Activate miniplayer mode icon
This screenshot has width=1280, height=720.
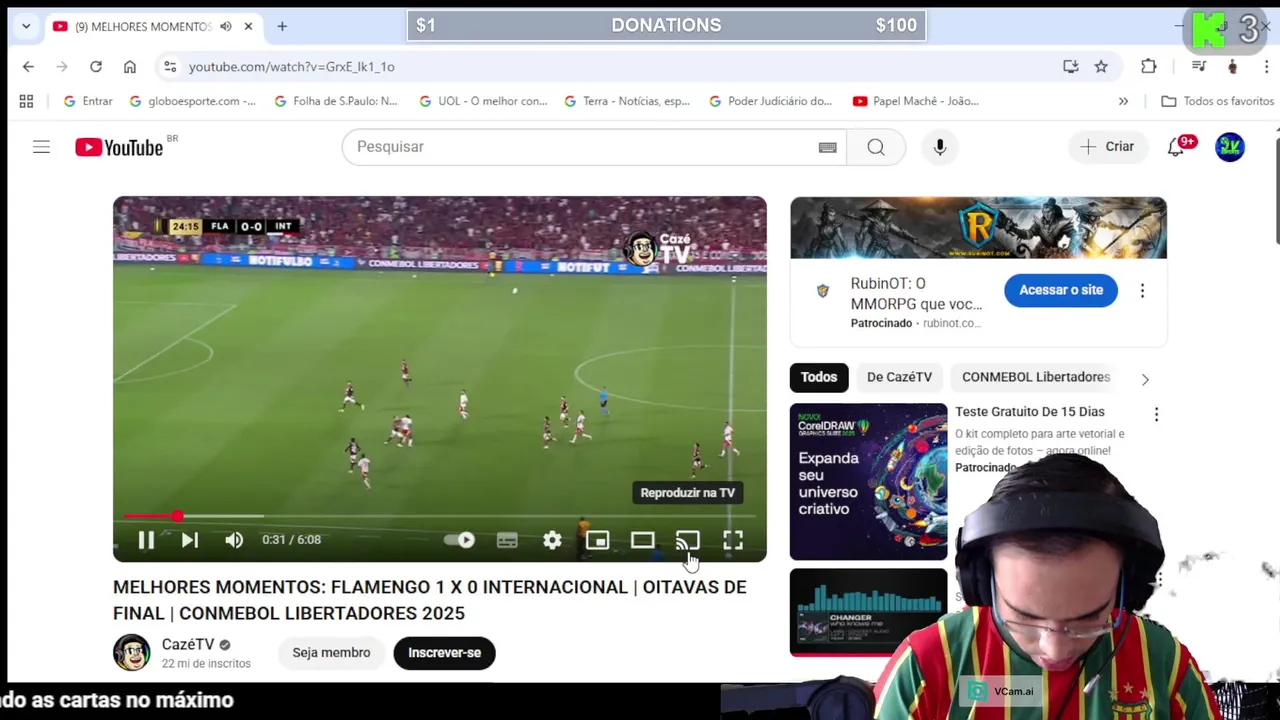pyautogui.click(x=597, y=540)
